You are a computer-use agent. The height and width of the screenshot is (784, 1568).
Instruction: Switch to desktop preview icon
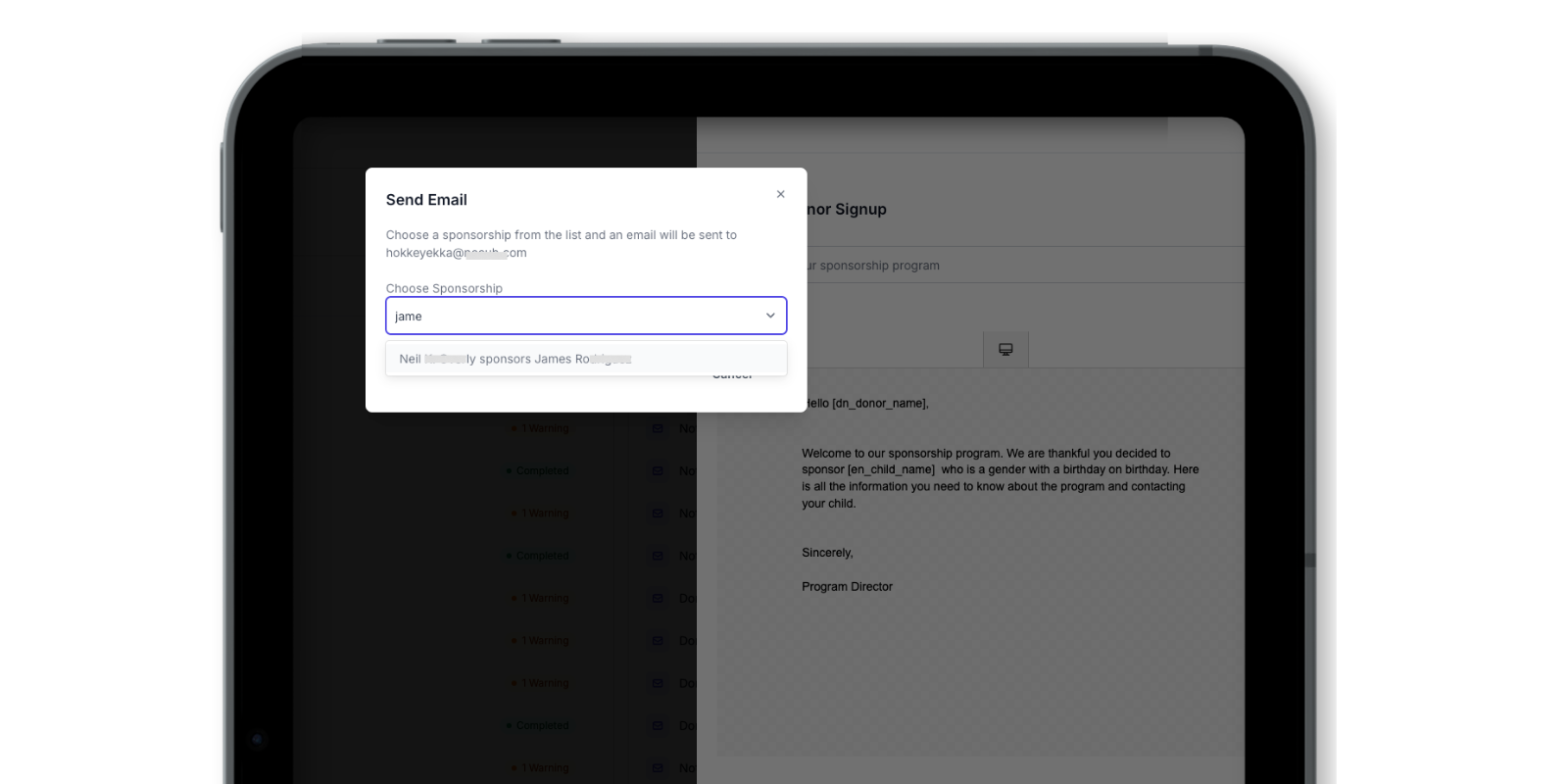click(1005, 350)
